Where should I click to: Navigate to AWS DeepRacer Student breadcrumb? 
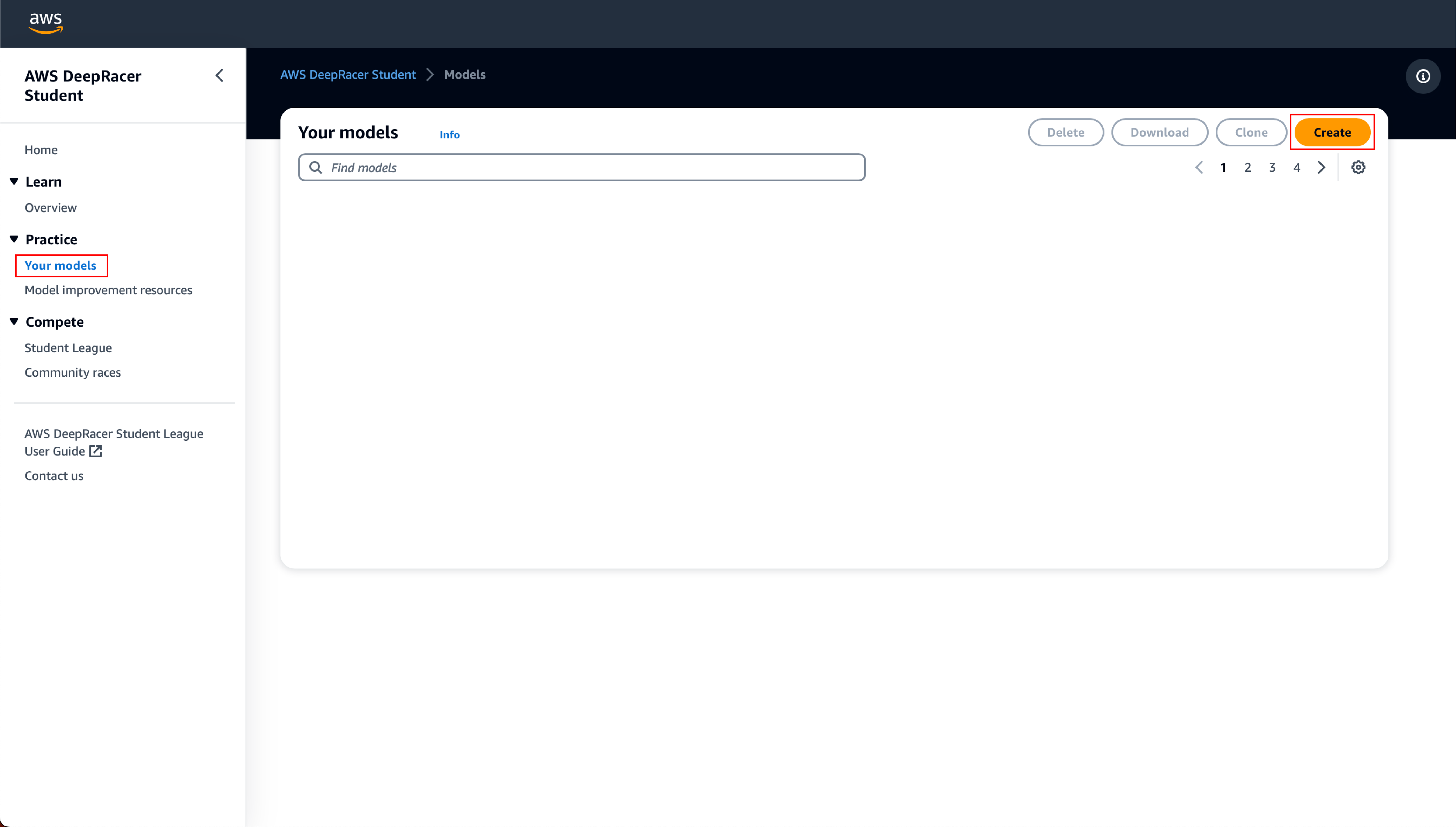348,75
